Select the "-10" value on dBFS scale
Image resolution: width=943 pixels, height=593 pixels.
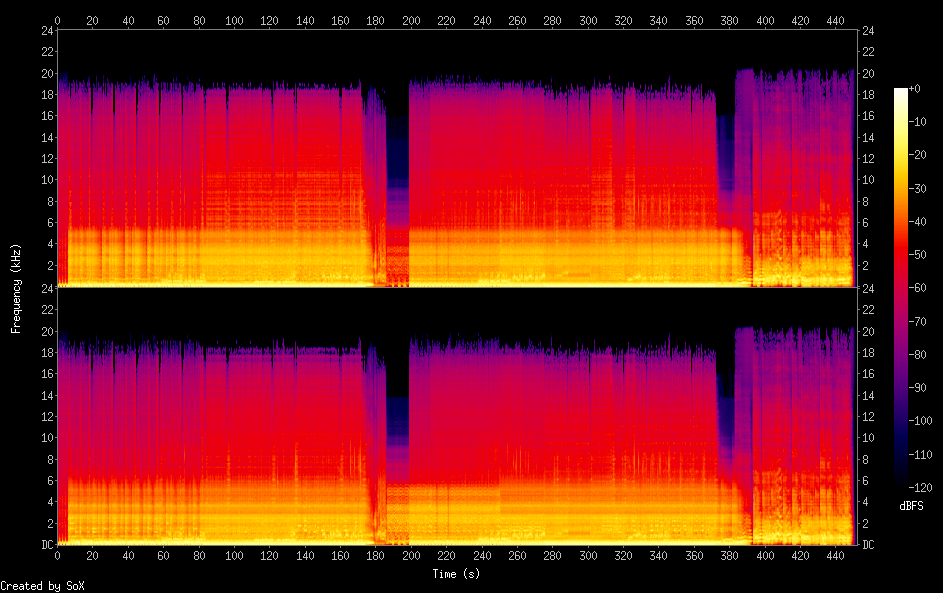pos(918,121)
